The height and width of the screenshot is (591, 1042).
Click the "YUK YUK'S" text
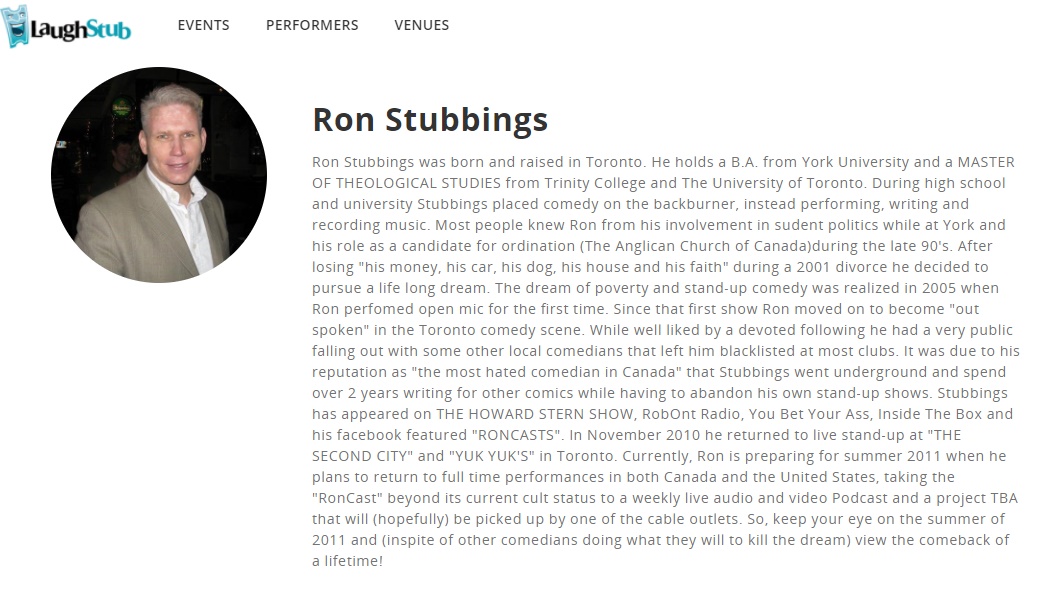(x=492, y=456)
